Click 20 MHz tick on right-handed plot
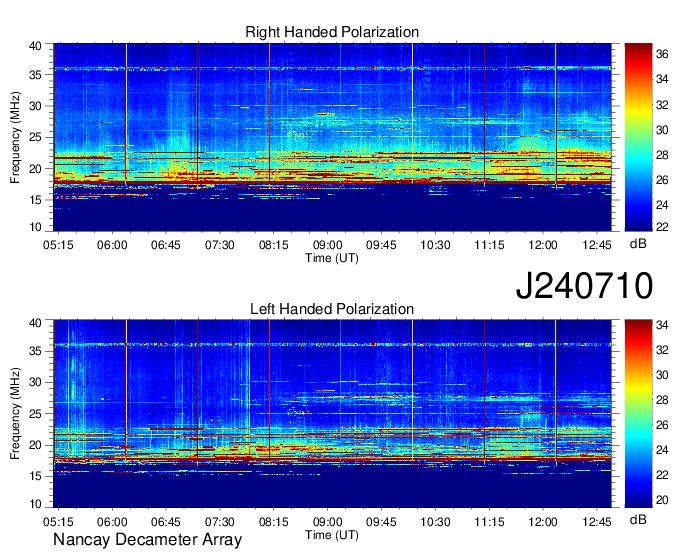The width and height of the screenshot is (680, 552). pos(36,169)
